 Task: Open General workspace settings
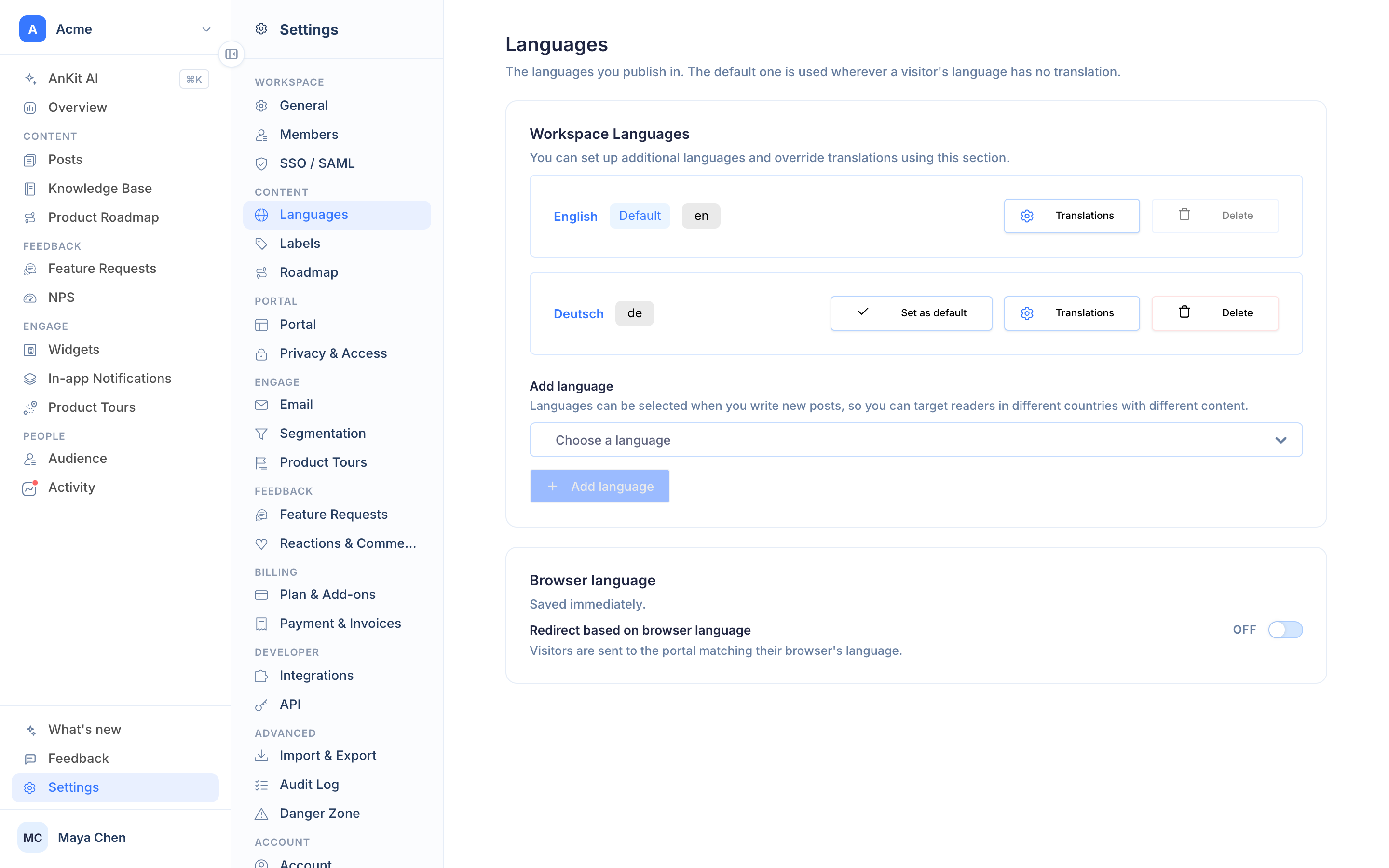pyautogui.click(x=337, y=106)
